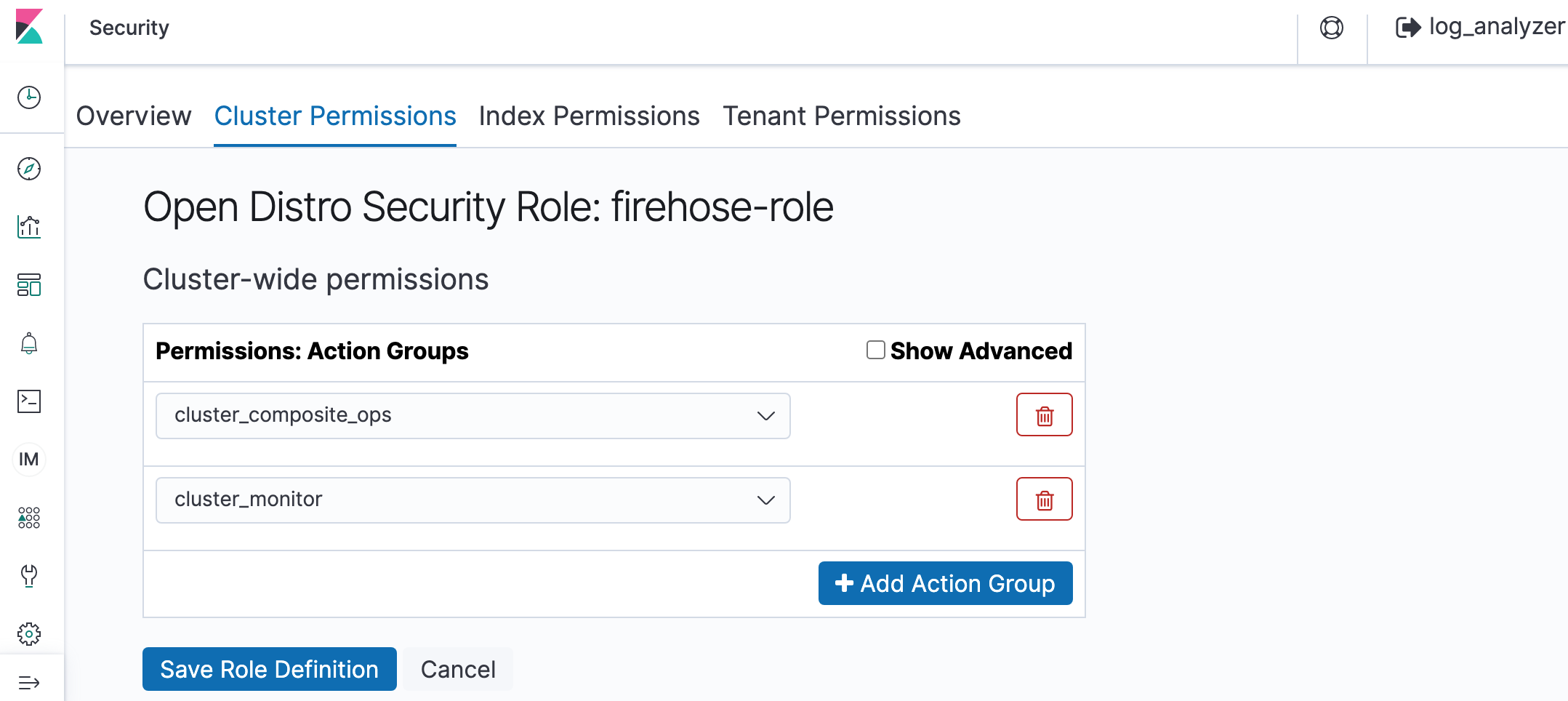Screen dimensions: 1568x701
Task: Open Index Management IM icon
Action: click(x=29, y=460)
